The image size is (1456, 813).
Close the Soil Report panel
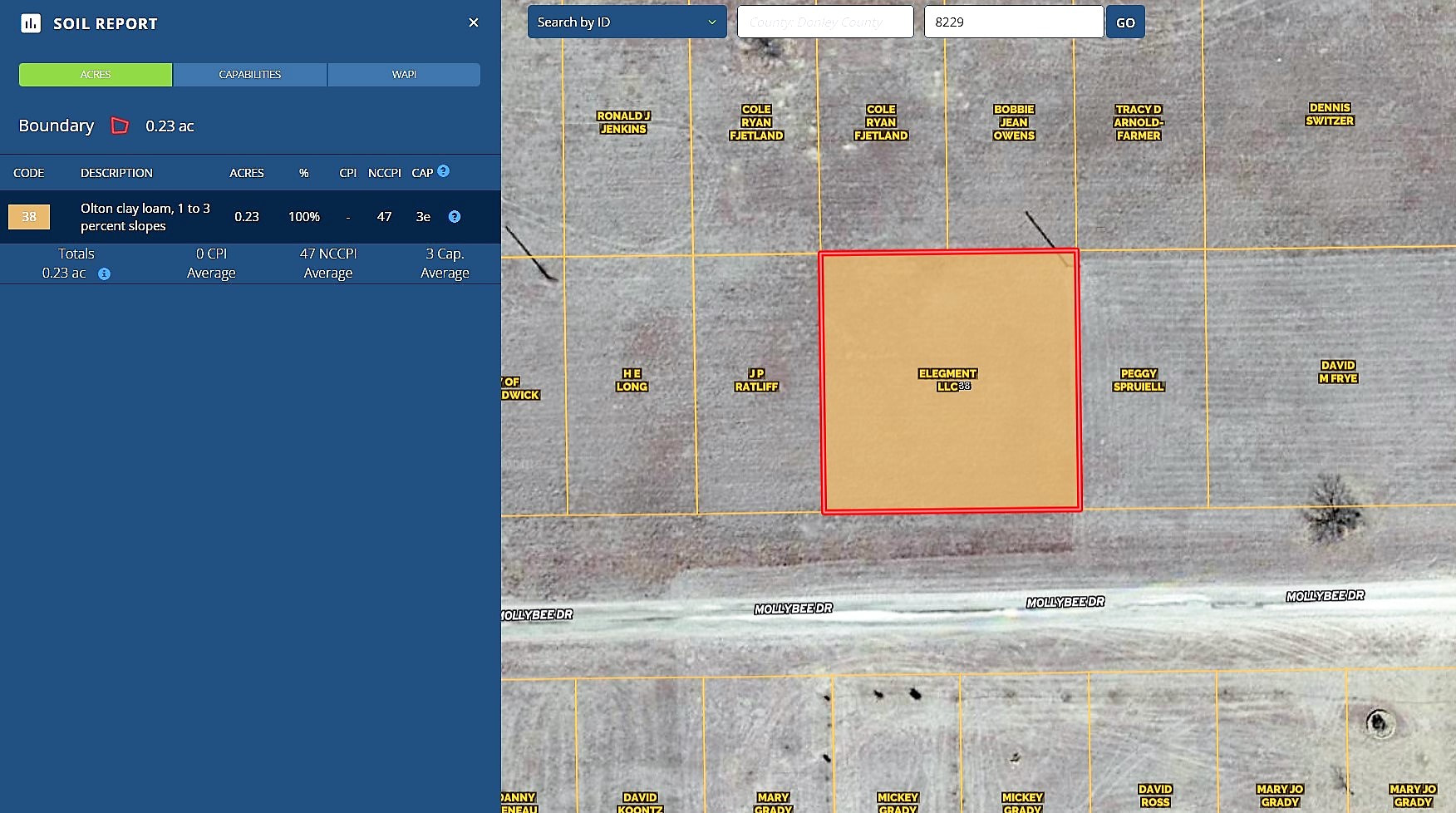click(x=474, y=22)
